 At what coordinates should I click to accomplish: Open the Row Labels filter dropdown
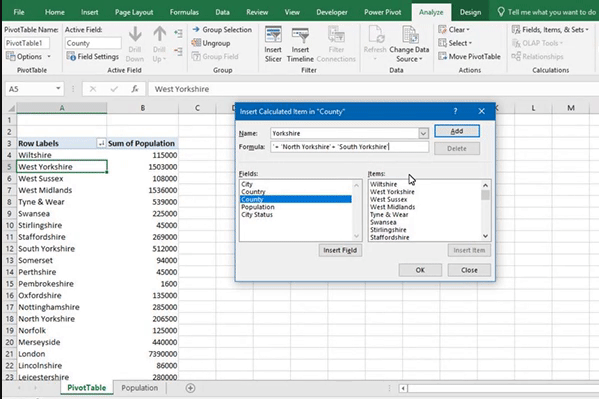[101, 143]
